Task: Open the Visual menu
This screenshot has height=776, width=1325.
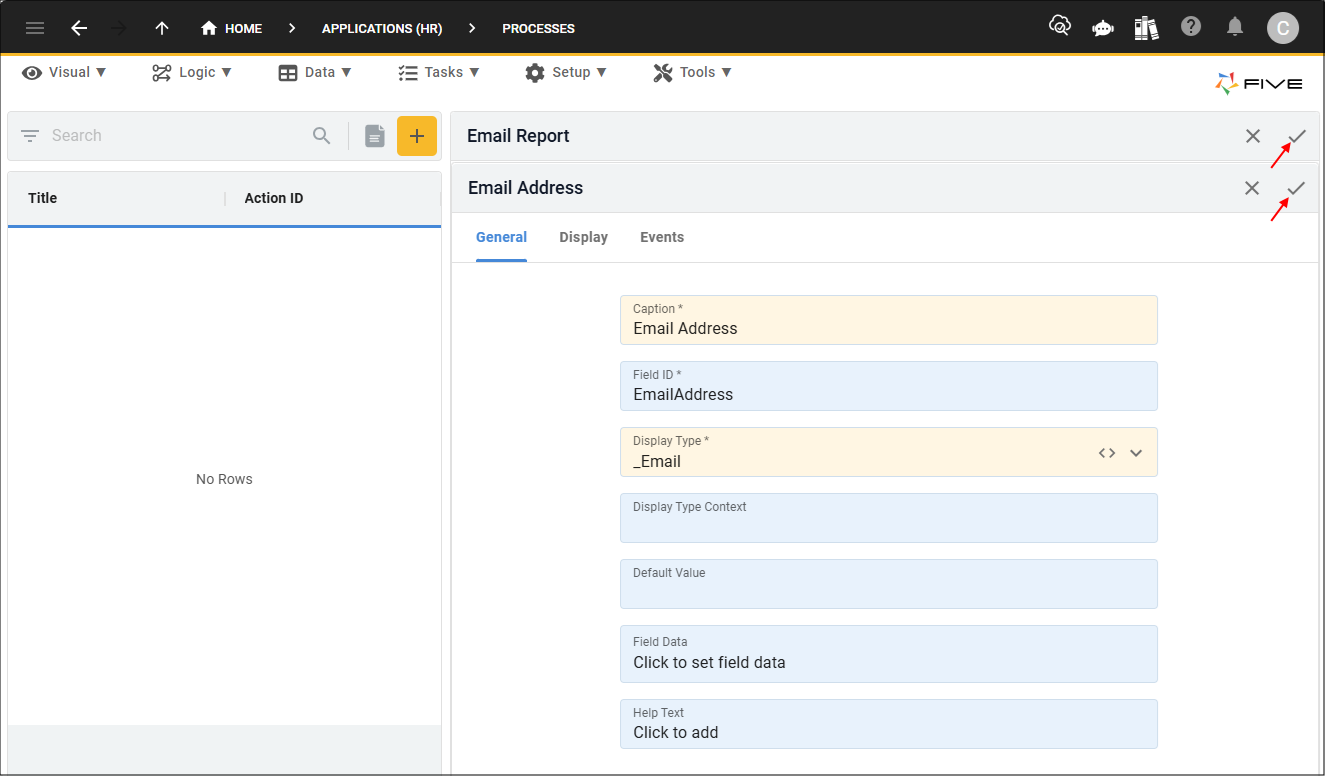Action: [x=64, y=72]
